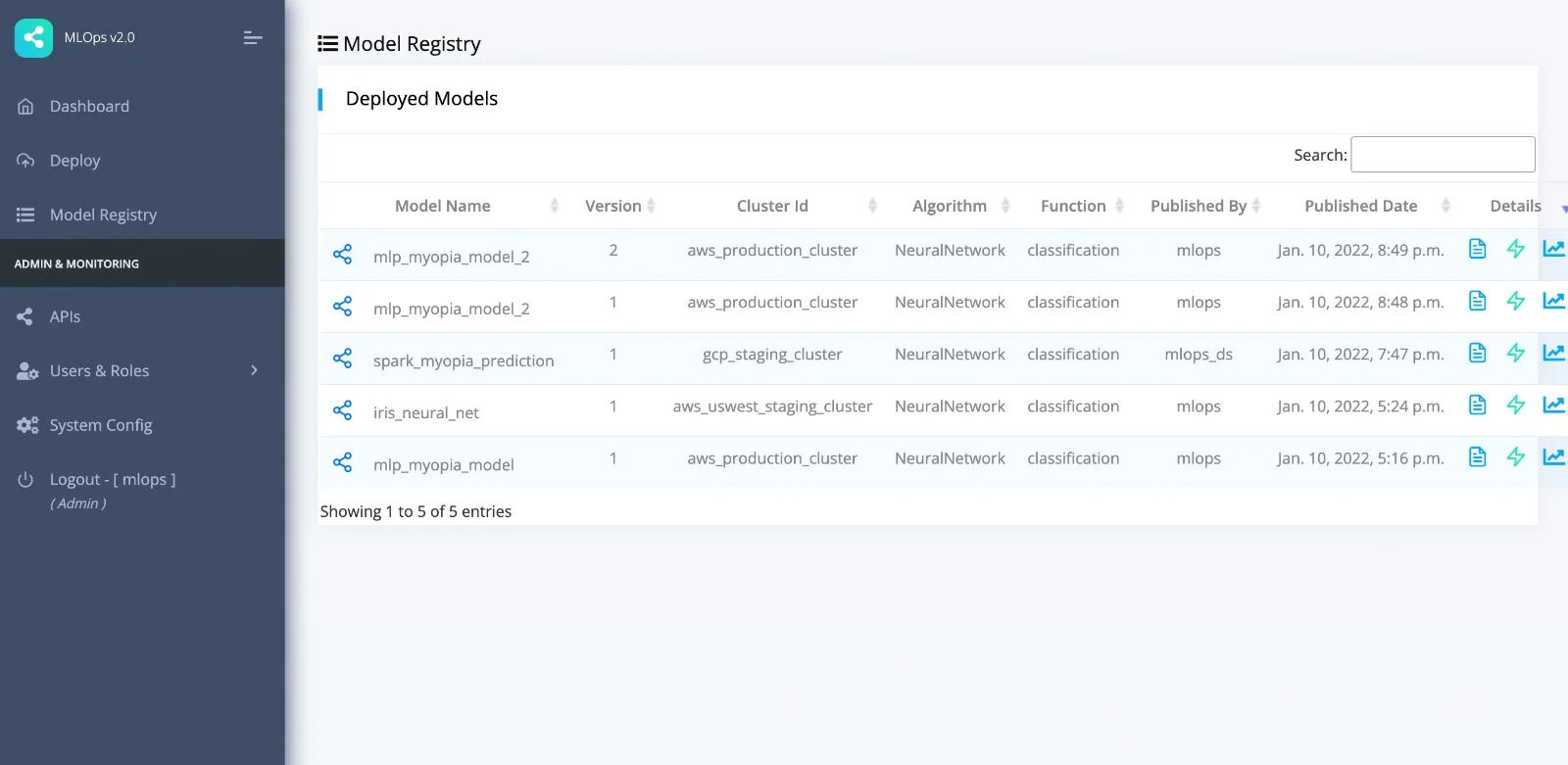Image resolution: width=1568 pixels, height=765 pixels.
Task: Click share icon beside spark_myopia_prediction
Action: pos(342,359)
